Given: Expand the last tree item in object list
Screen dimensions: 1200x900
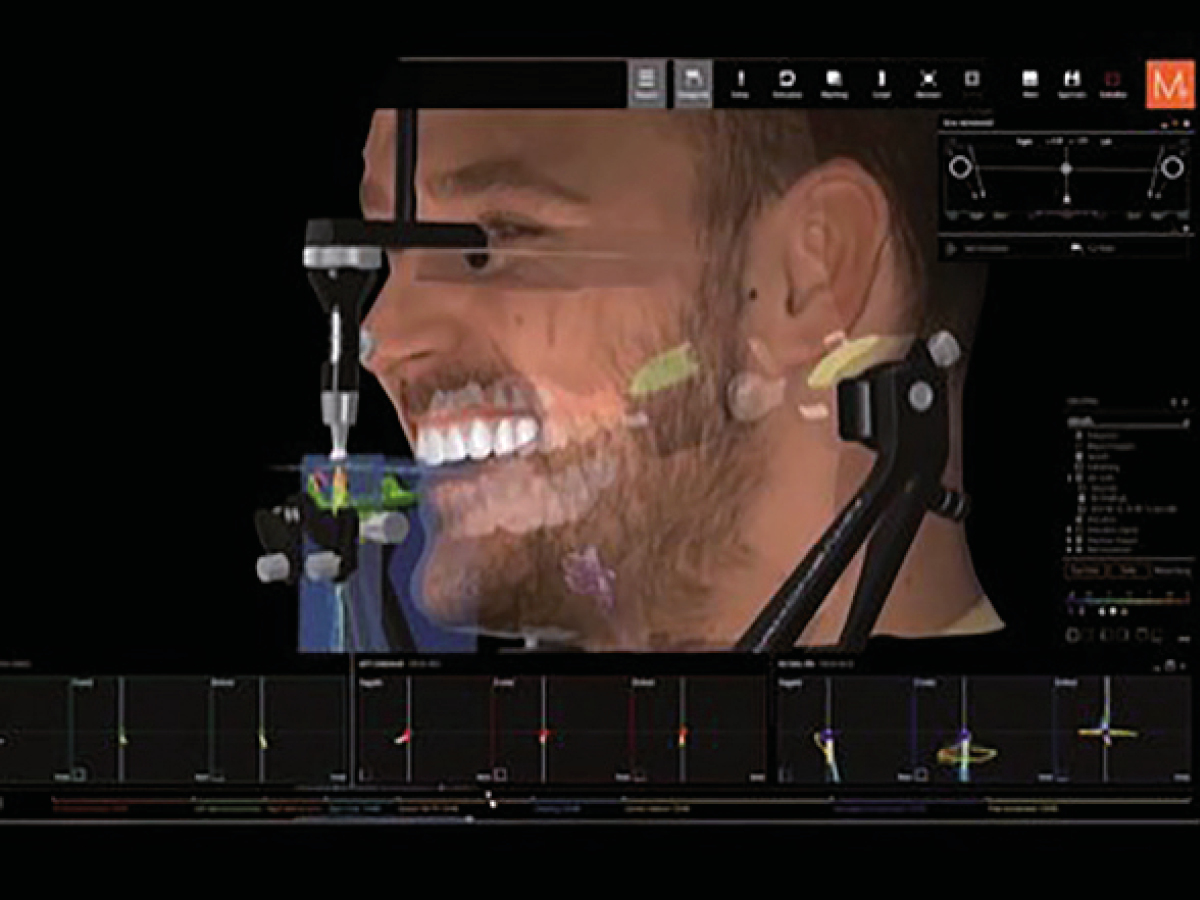Looking at the screenshot, I should [1070, 549].
